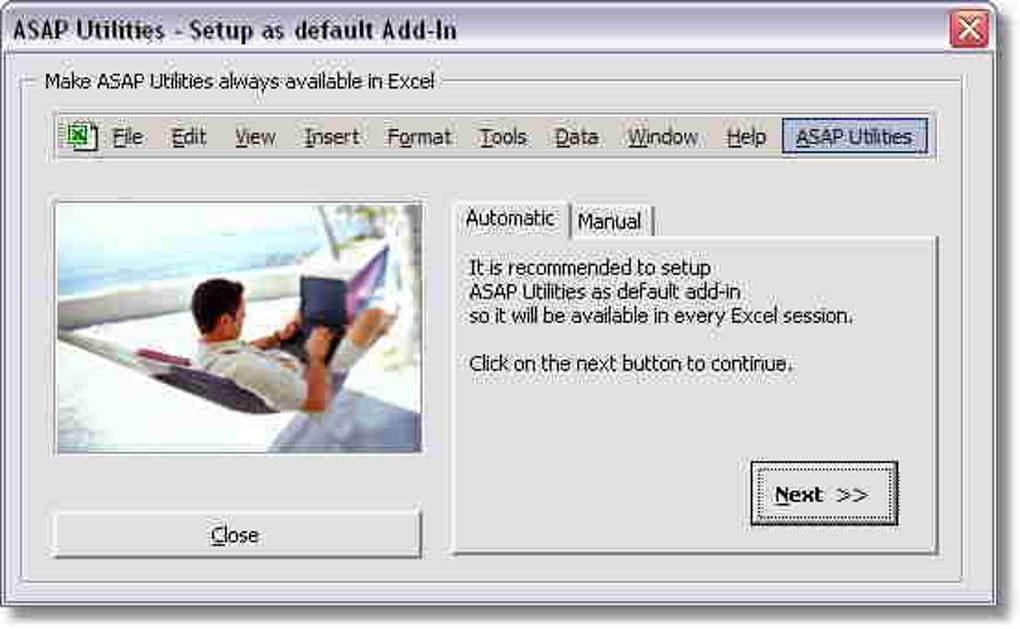This screenshot has height=629, width=1020.
Task: Open the Window menu
Action: point(663,137)
